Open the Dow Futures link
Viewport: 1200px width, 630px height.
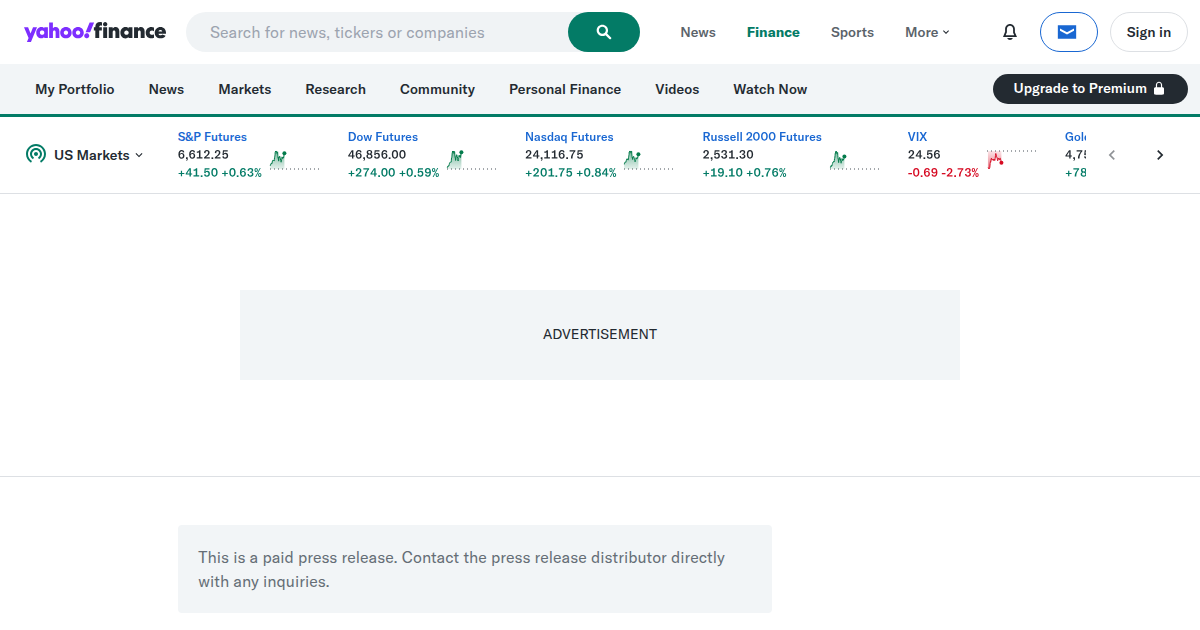(x=383, y=137)
